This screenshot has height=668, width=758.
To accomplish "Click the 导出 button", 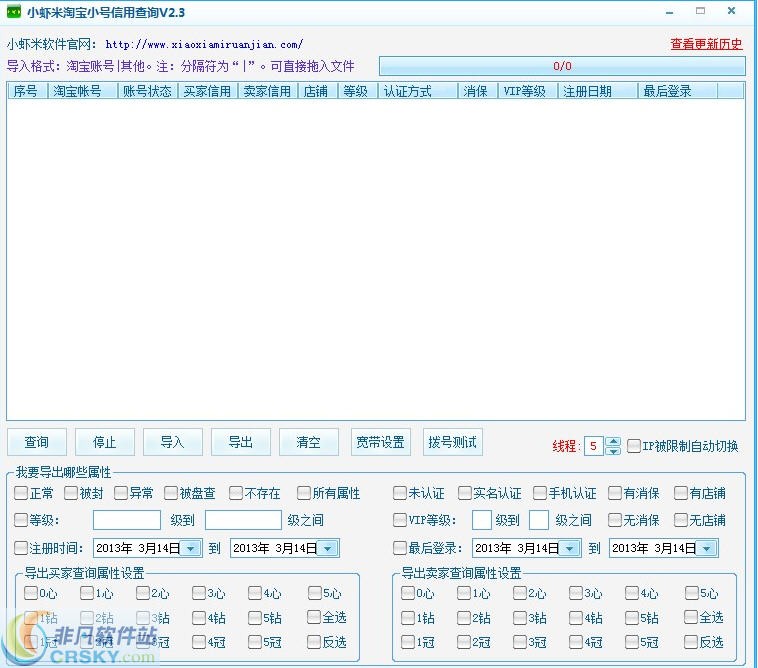I will pos(240,442).
